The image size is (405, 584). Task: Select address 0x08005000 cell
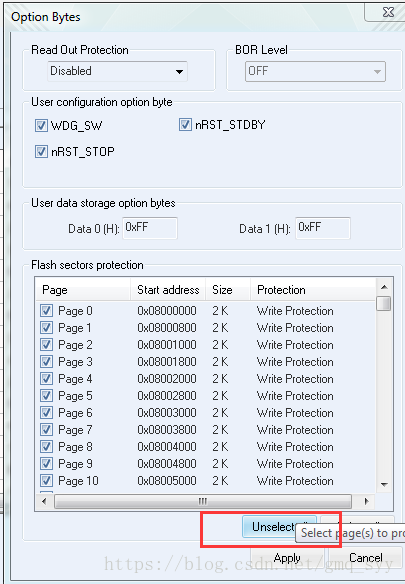tap(167, 481)
